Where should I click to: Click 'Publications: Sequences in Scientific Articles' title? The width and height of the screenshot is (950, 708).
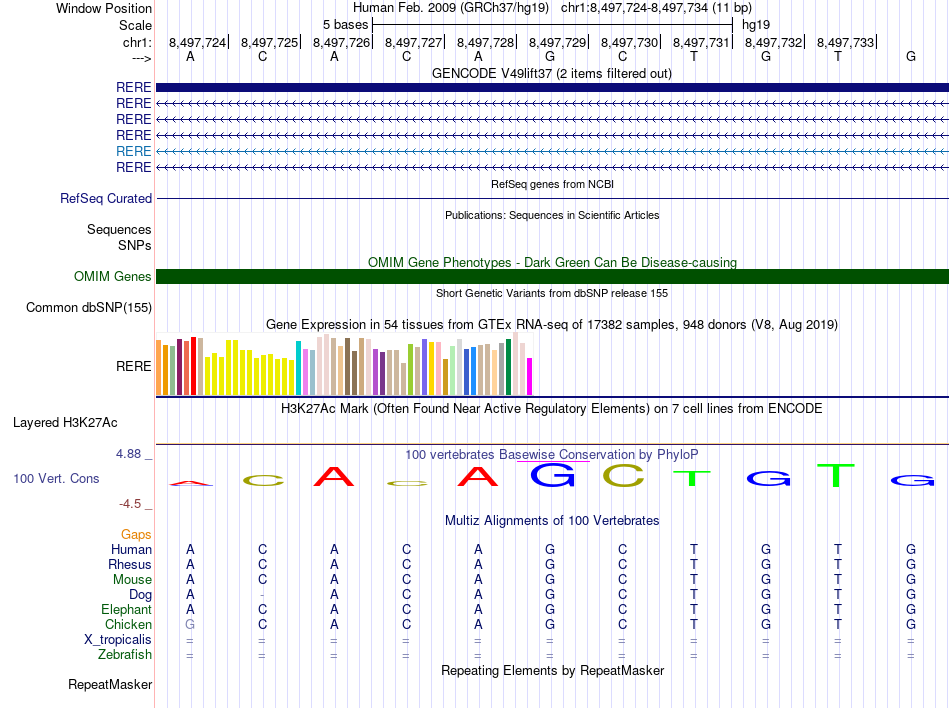coord(552,215)
